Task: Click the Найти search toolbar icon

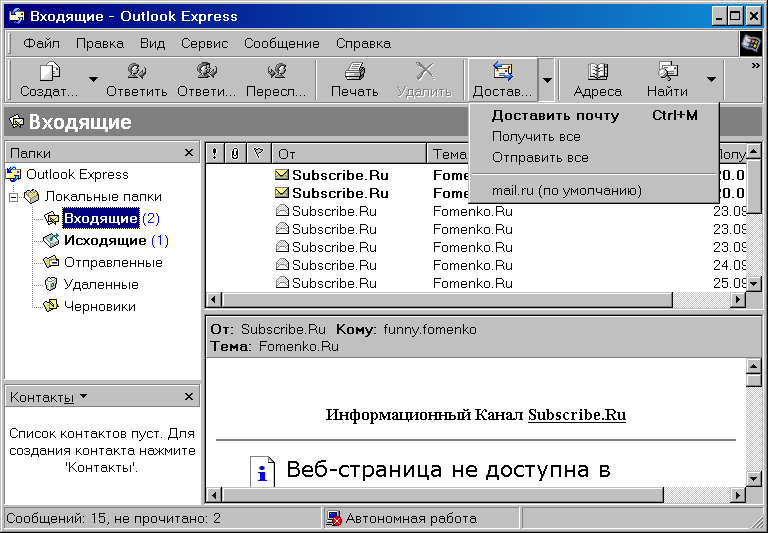Action: (667, 72)
